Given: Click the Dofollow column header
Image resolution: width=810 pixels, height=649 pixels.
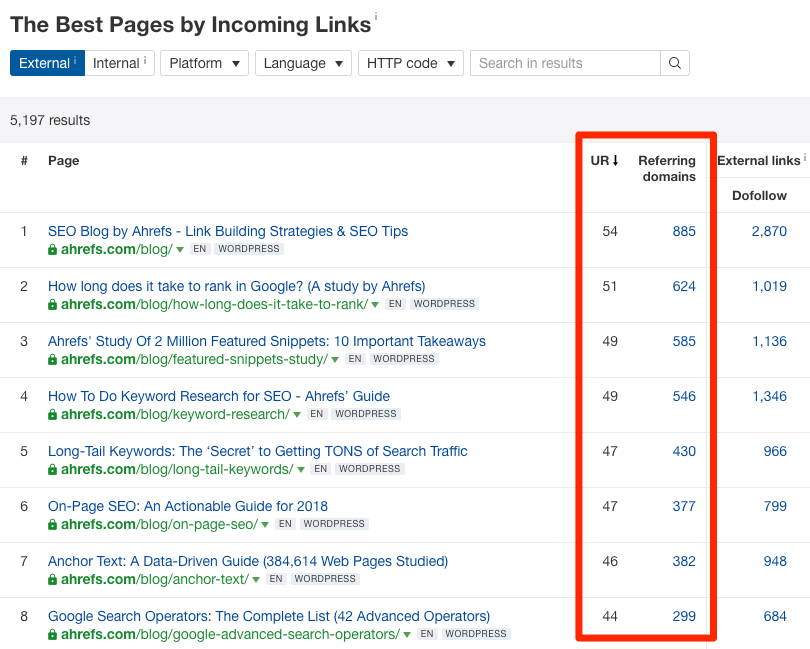Looking at the screenshot, I should 759,195.
